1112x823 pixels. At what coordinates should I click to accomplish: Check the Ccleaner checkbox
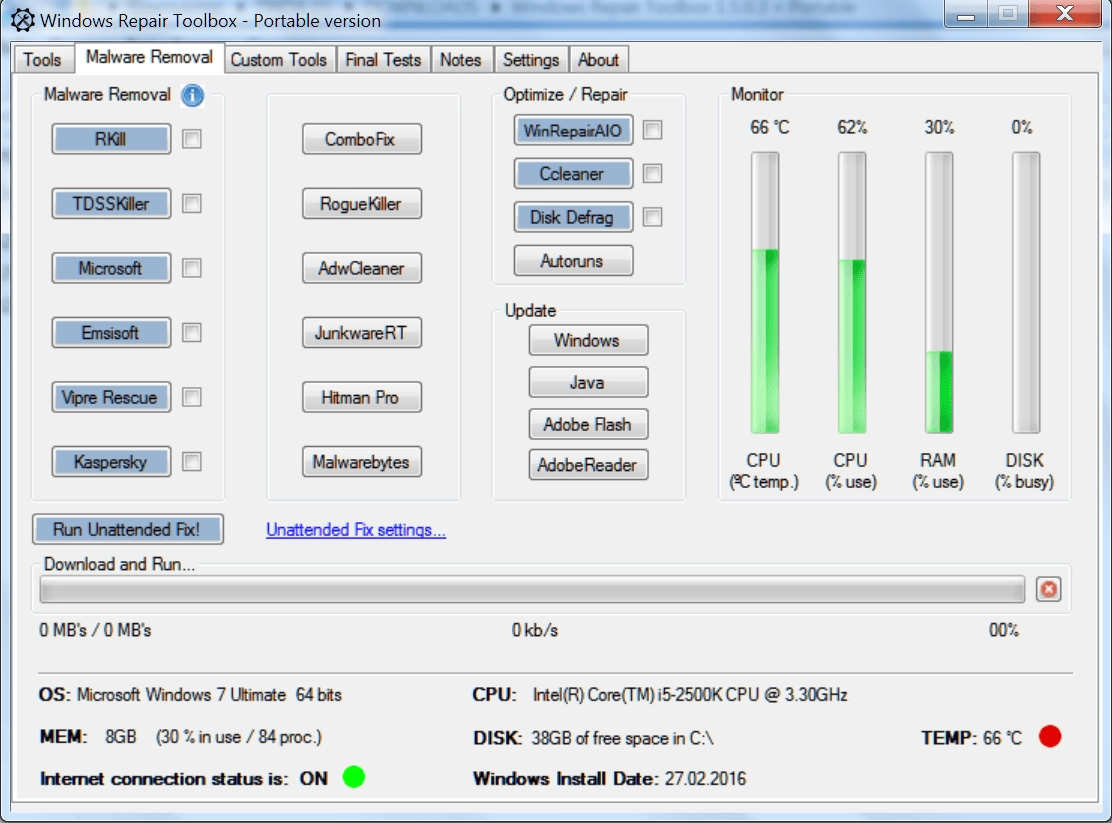click(x=652, y=174)
